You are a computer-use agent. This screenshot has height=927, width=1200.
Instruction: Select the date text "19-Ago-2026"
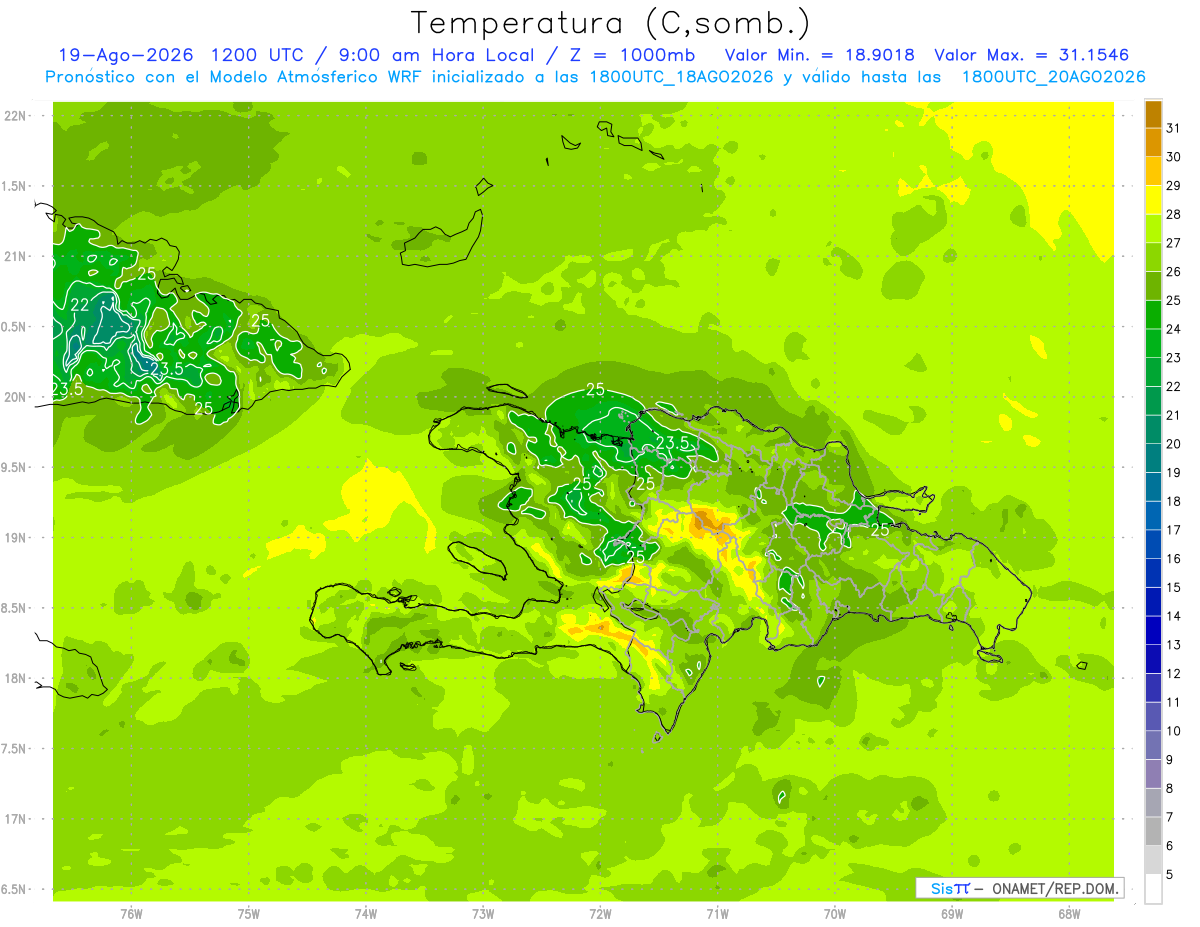[125, 55]
